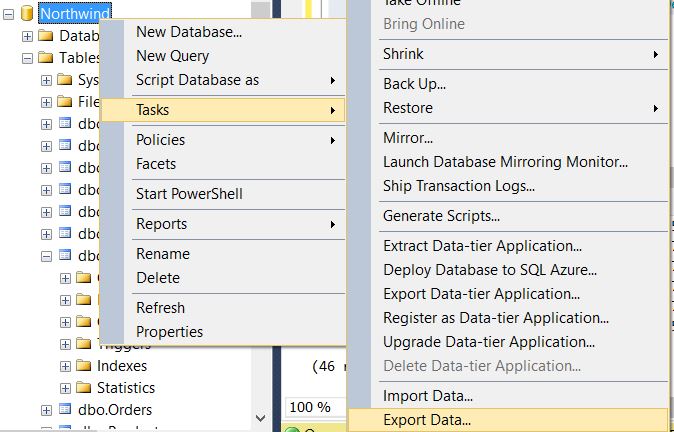
Task: Choose New Database... from the context menu
Action: click(x=224, y=32)
